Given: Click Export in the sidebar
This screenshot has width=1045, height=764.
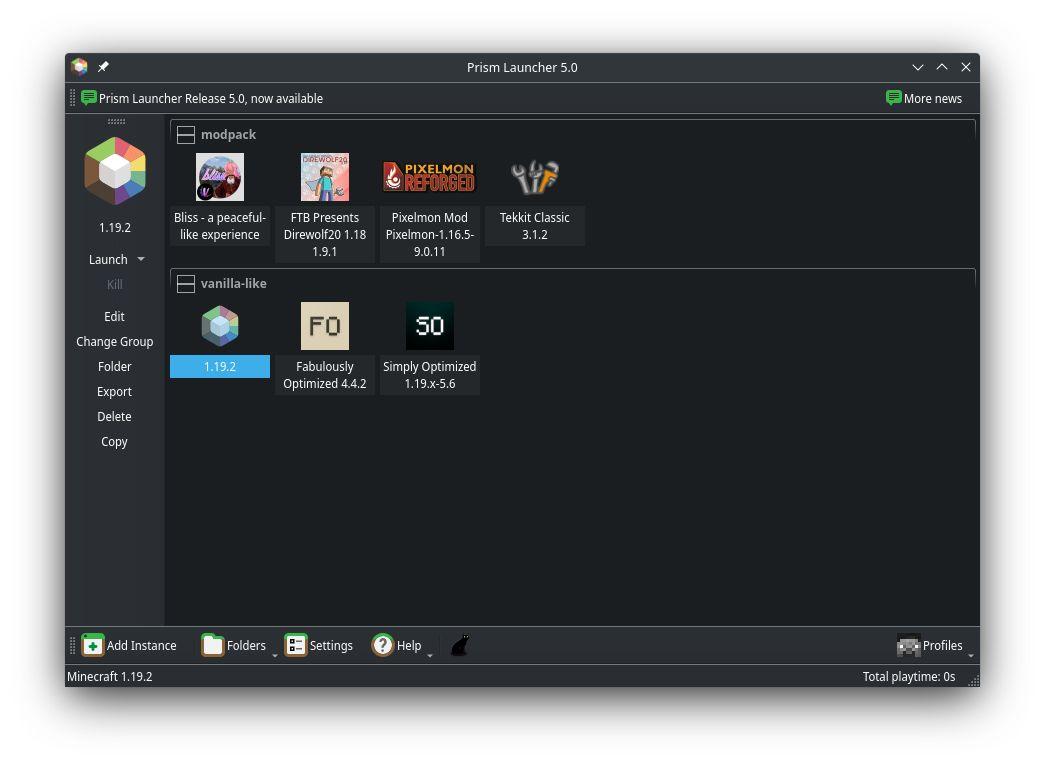Looking at the screenshot, I should coord(115,391).
